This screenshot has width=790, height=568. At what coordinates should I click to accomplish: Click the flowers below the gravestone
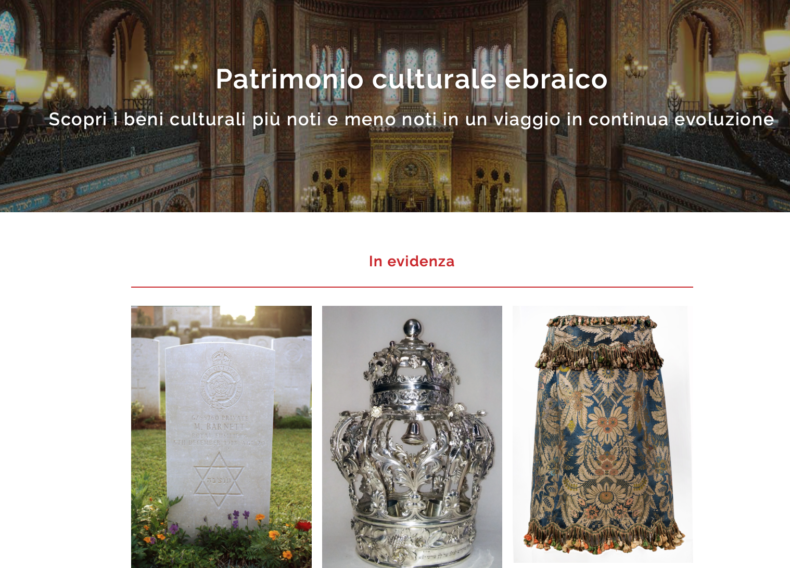[222, 535]
